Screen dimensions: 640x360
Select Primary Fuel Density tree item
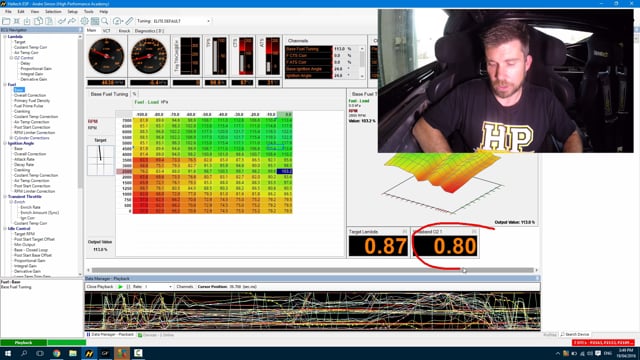click(x=32, y=100)
